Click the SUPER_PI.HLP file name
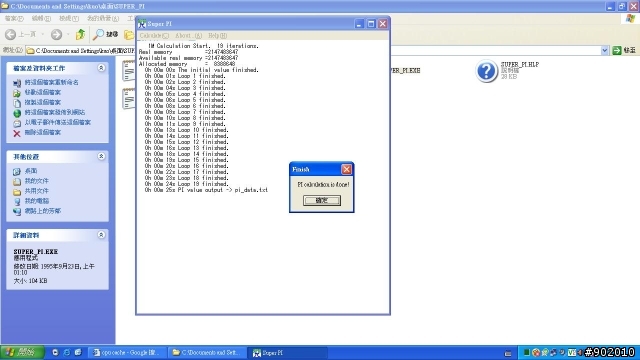Image resolution: width=640 pixels, height=360 pixels. pos(520,64)
